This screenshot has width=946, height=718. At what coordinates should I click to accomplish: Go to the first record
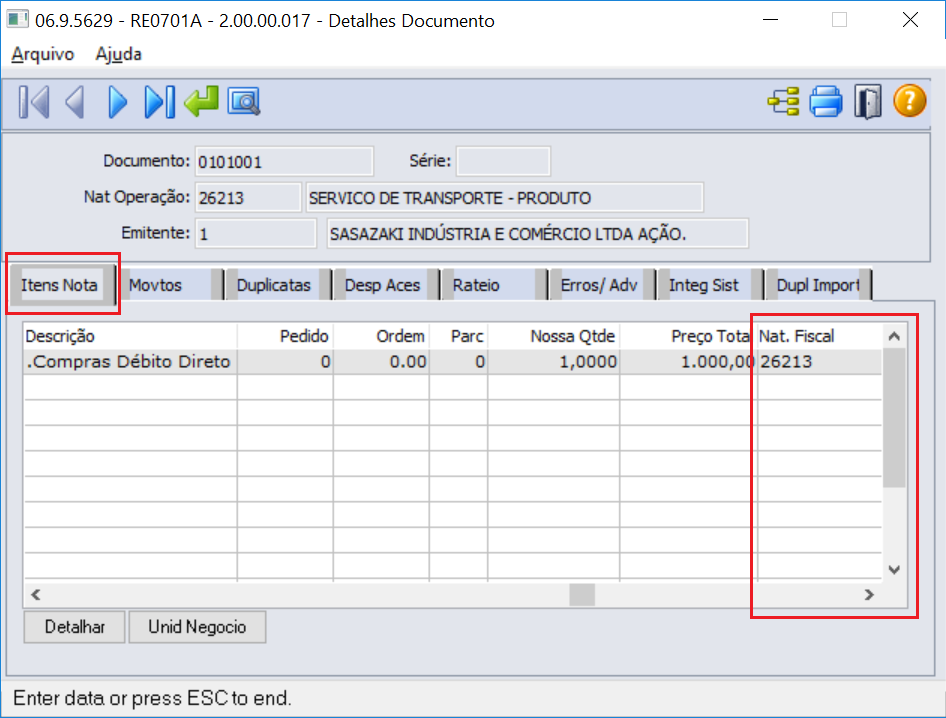pos(34,101)
